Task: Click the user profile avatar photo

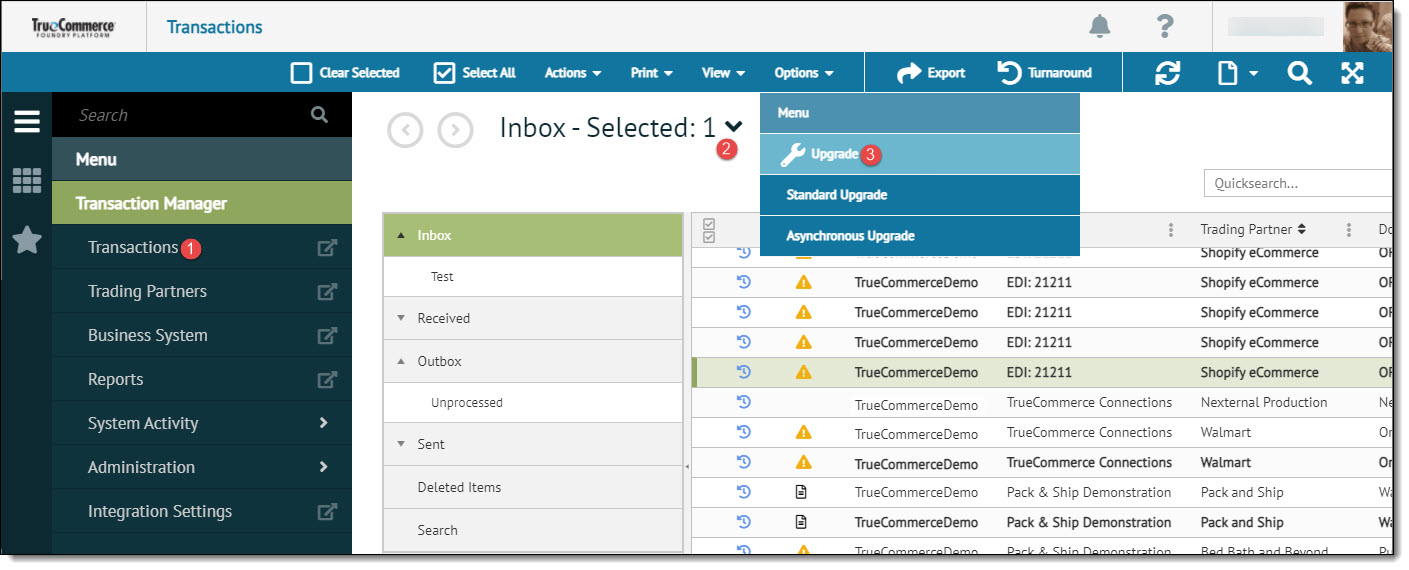Action: (x=1367, y=26)
